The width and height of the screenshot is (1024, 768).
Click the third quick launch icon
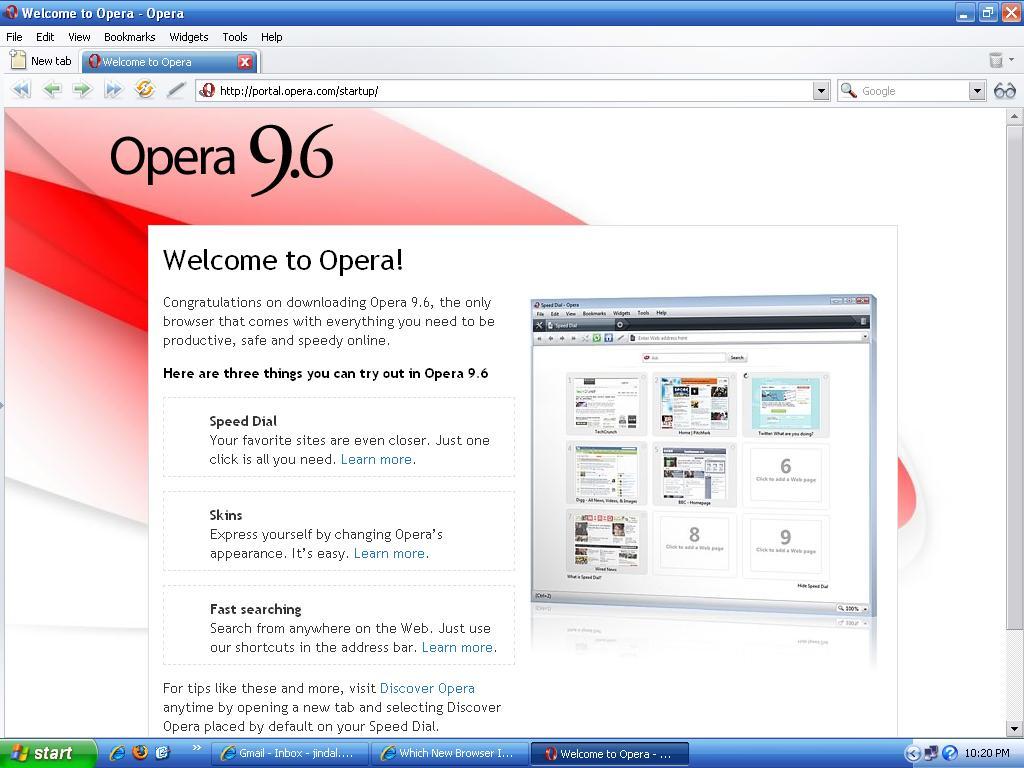[162, 753]
